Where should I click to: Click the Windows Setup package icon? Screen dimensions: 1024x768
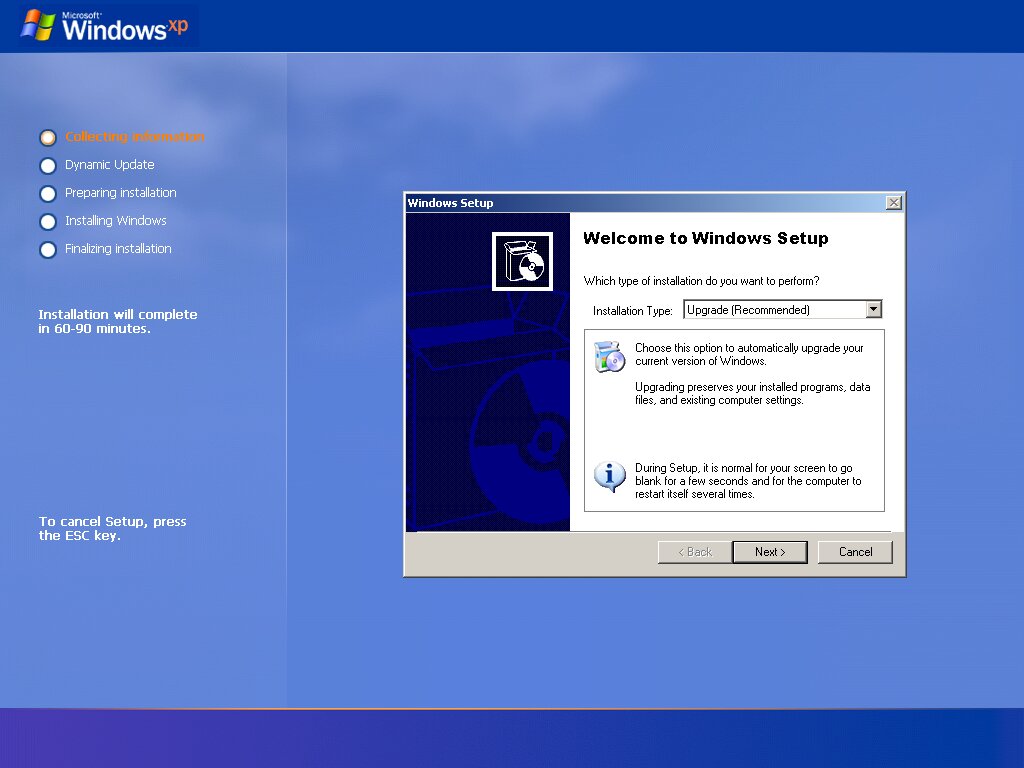click(x=523, y=259)
